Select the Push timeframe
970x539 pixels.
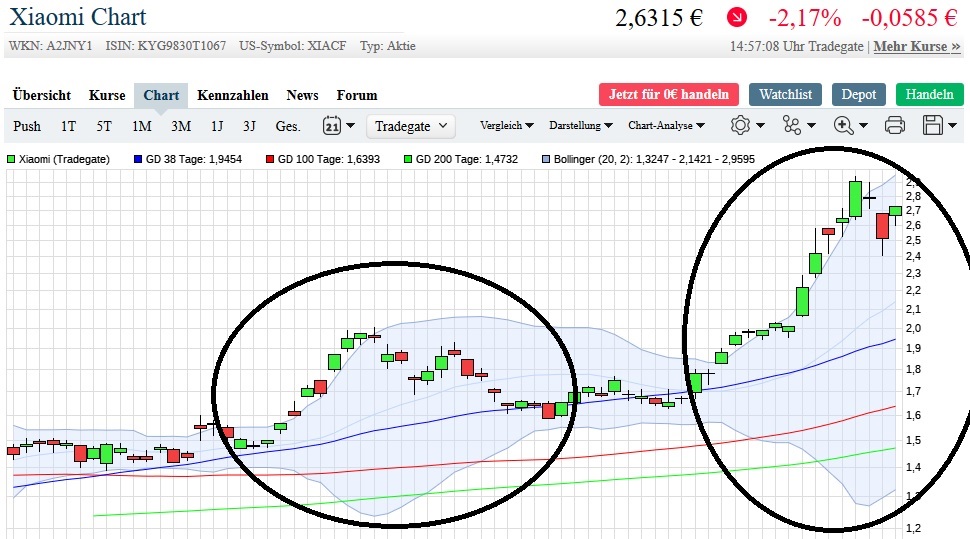tap(27, 126)
